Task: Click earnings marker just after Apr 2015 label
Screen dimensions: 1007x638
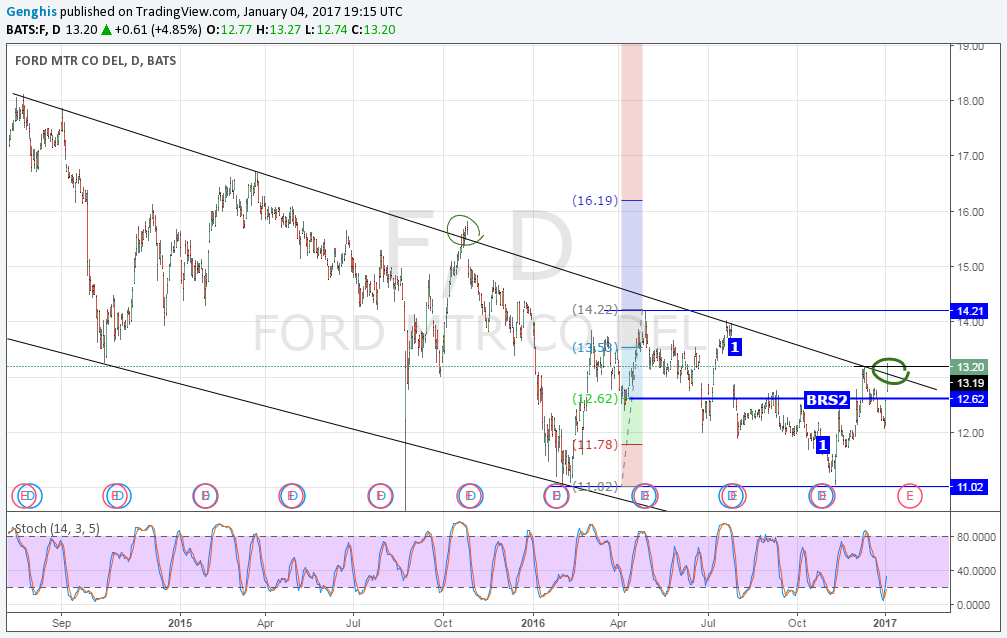Action: coord(292,496)
